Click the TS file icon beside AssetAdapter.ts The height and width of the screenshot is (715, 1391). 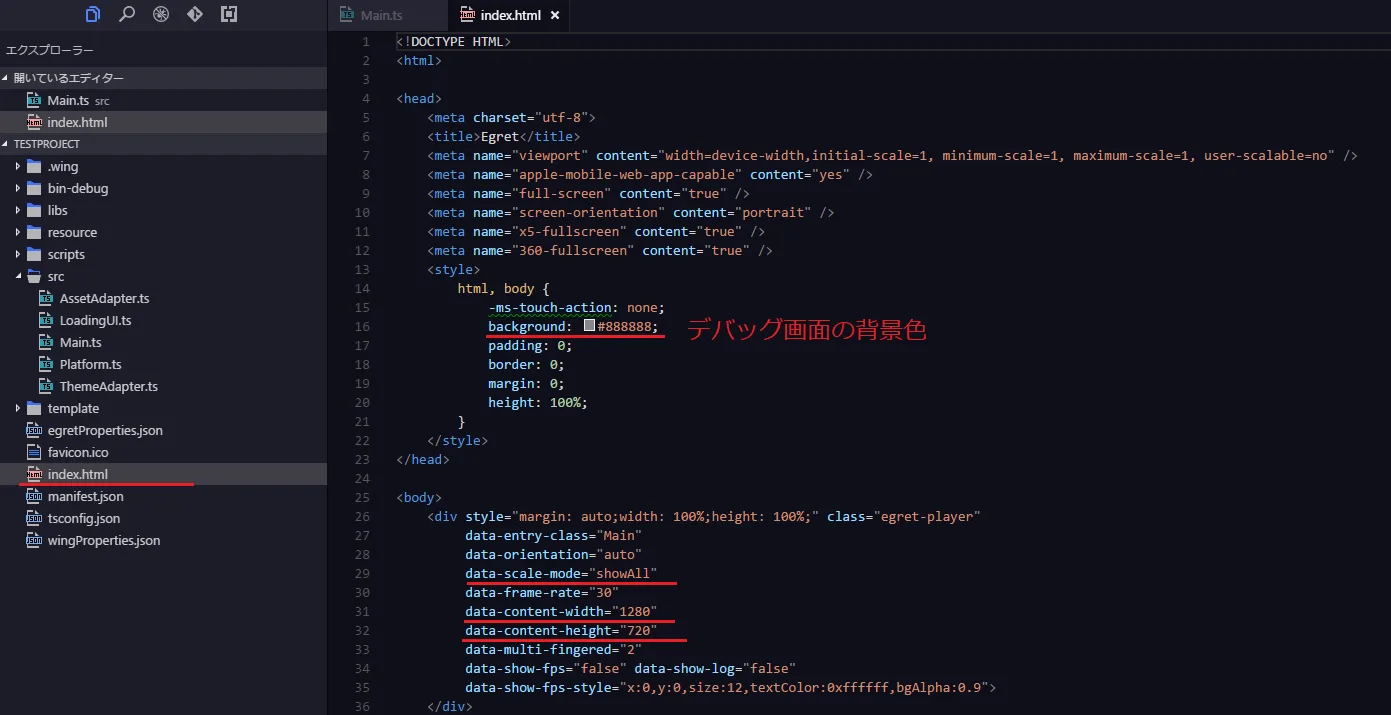46,298
